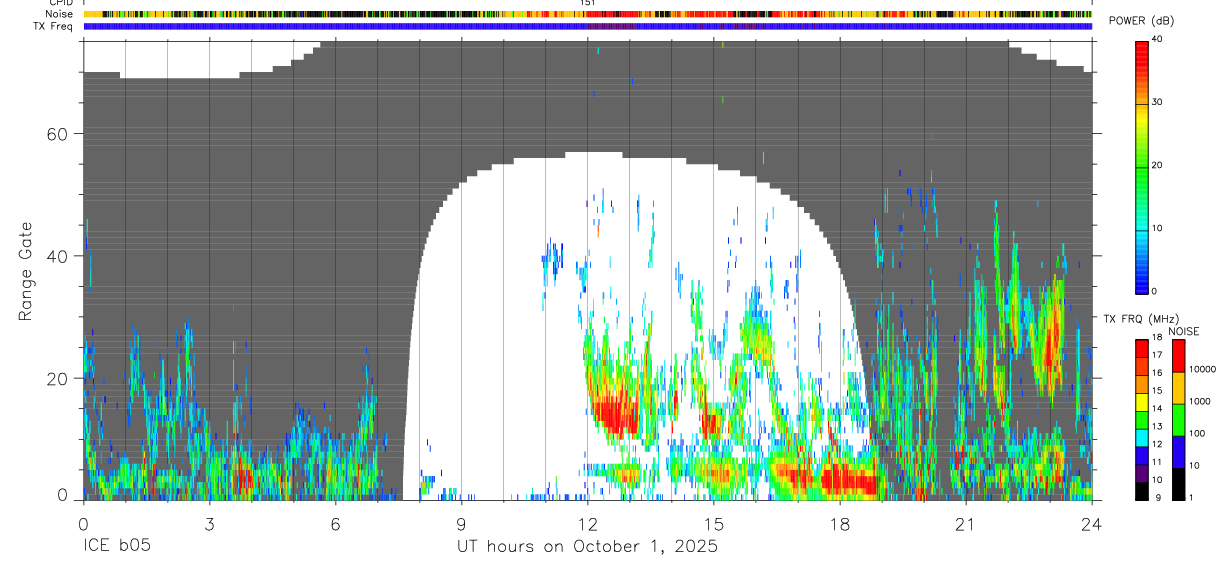Click the TX Freq row label at top left

55,26
